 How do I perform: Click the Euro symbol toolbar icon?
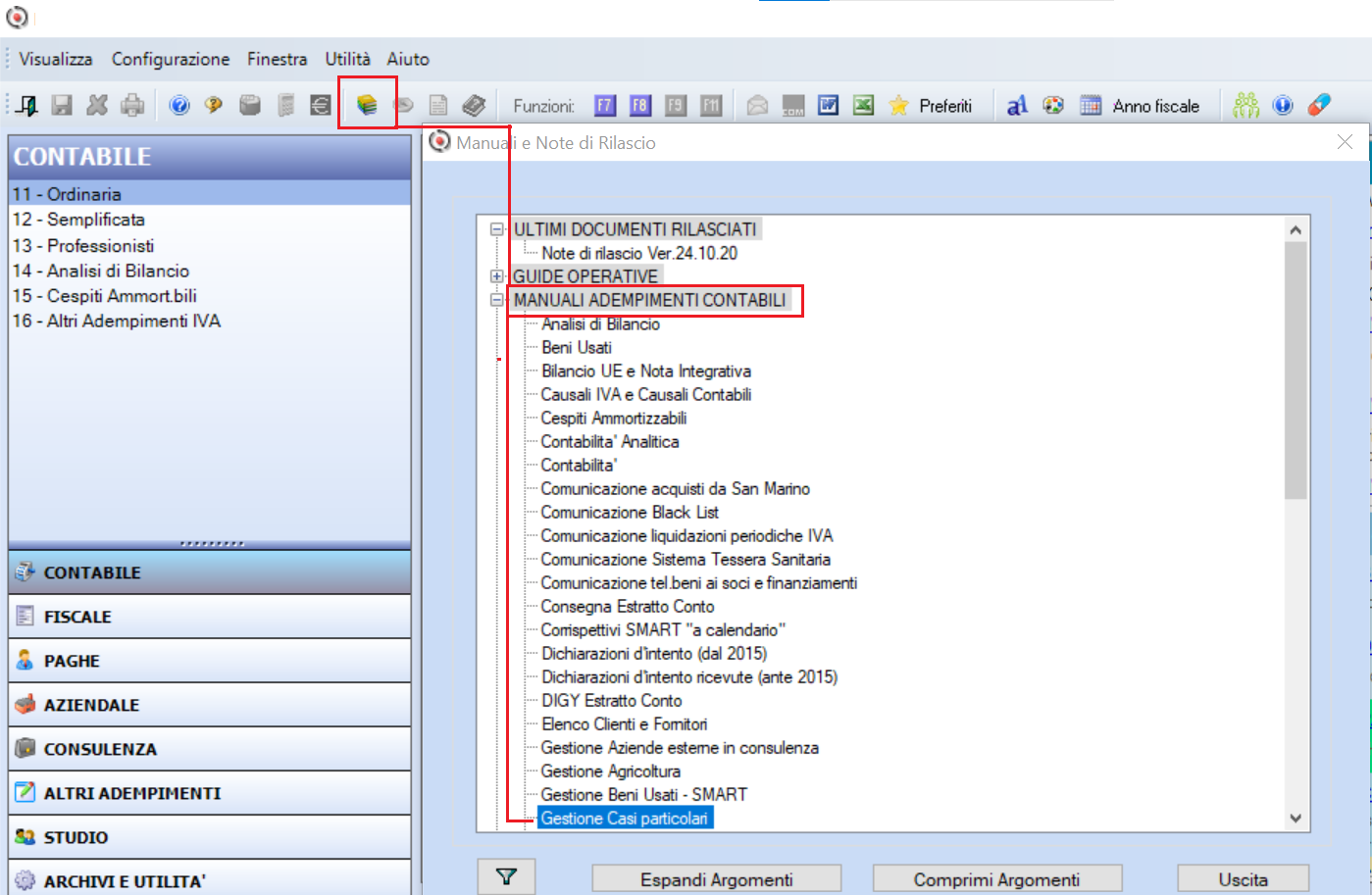(321, 105)
